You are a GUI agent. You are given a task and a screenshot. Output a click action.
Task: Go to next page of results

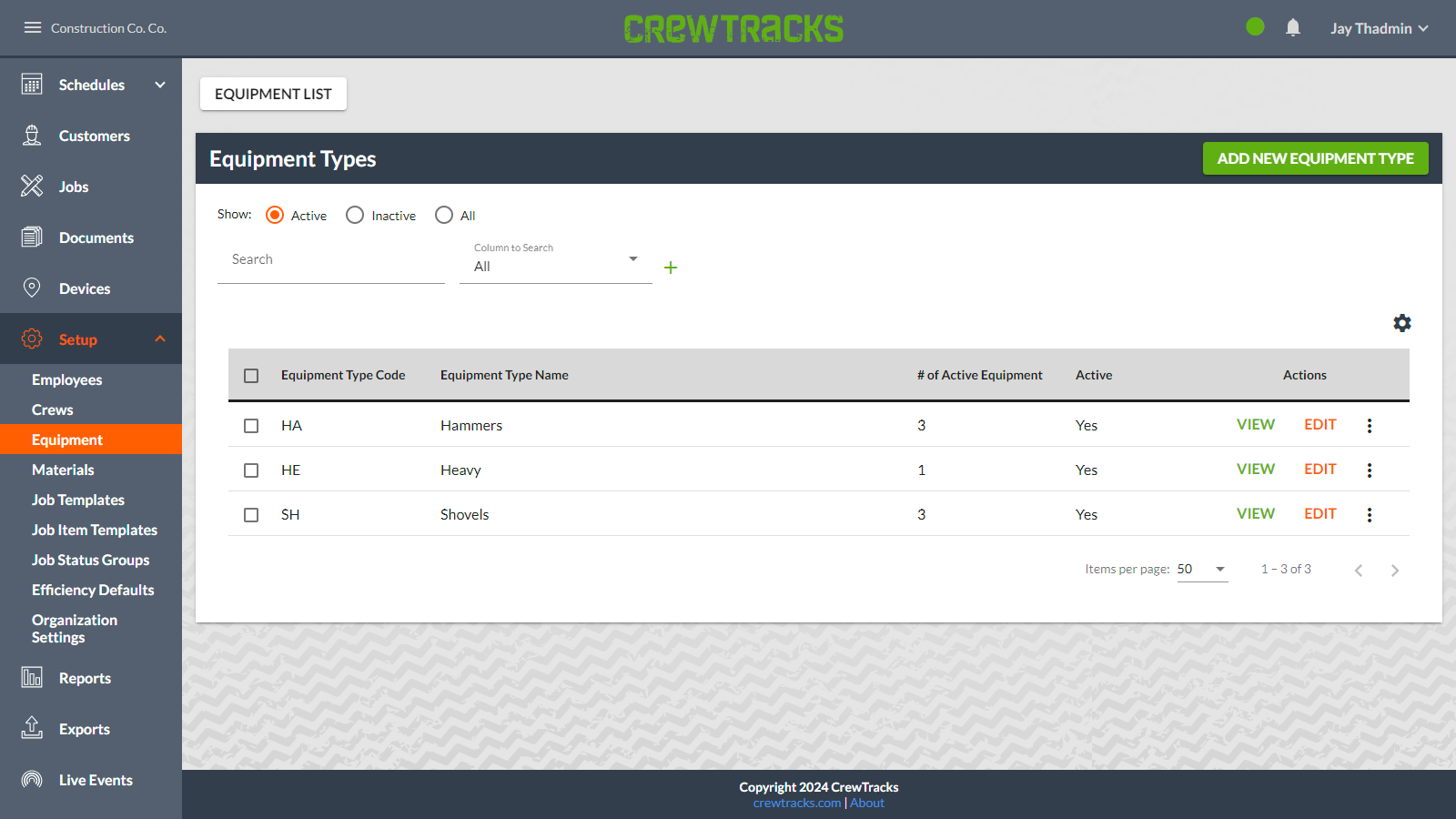coord(1395,570)
